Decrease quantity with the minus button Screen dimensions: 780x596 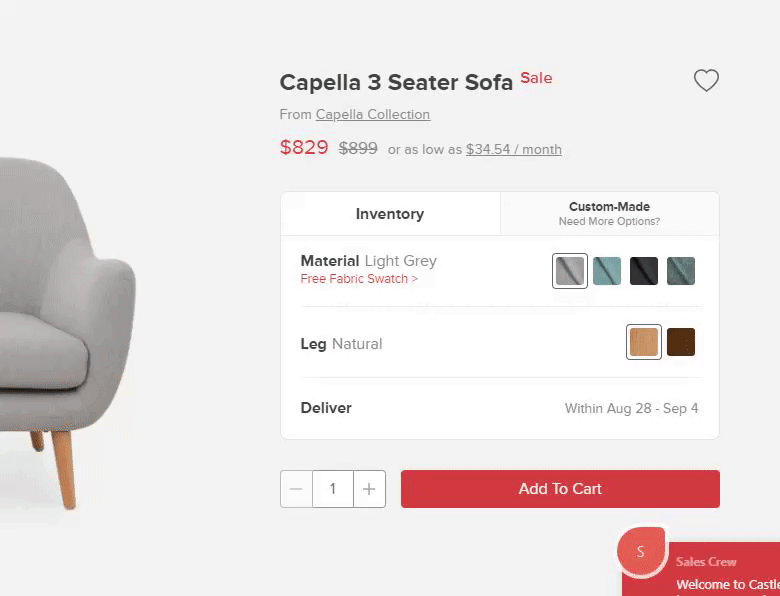point(296,489)
